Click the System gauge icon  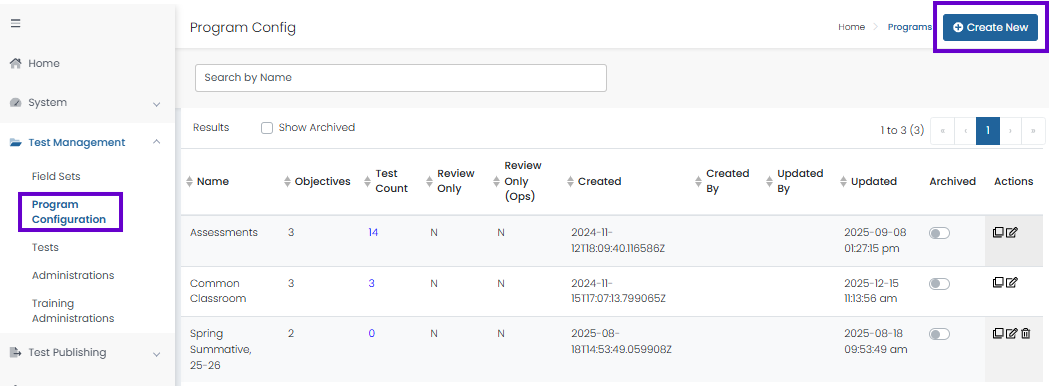pos(16,103)
